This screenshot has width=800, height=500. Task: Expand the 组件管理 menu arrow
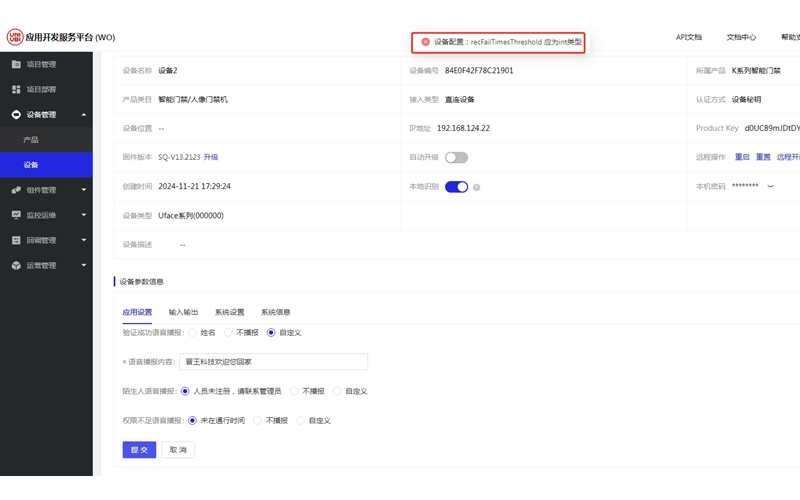(84, 190)
